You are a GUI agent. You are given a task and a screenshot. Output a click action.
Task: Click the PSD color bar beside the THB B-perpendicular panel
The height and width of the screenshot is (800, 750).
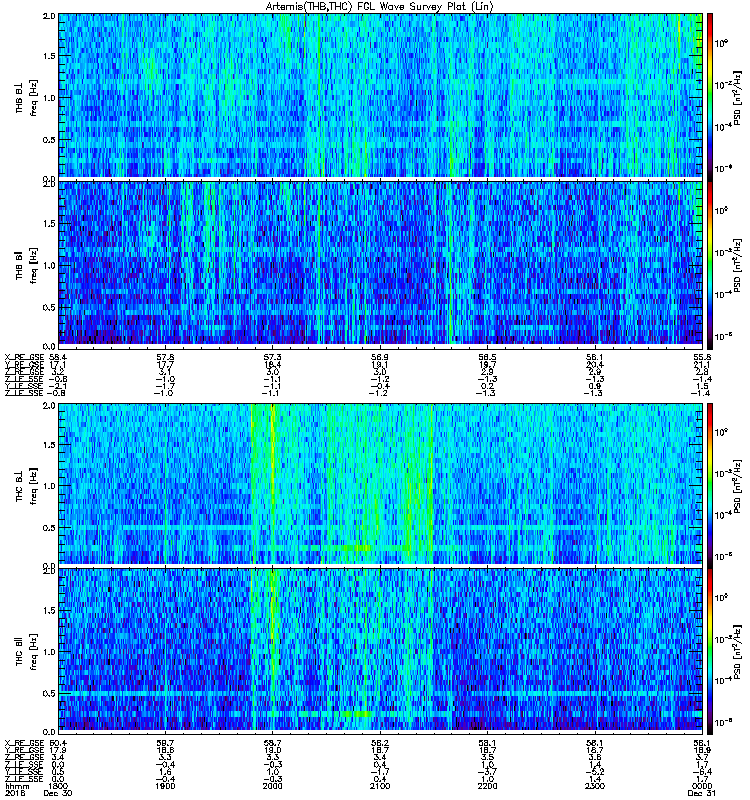[710, 95]
